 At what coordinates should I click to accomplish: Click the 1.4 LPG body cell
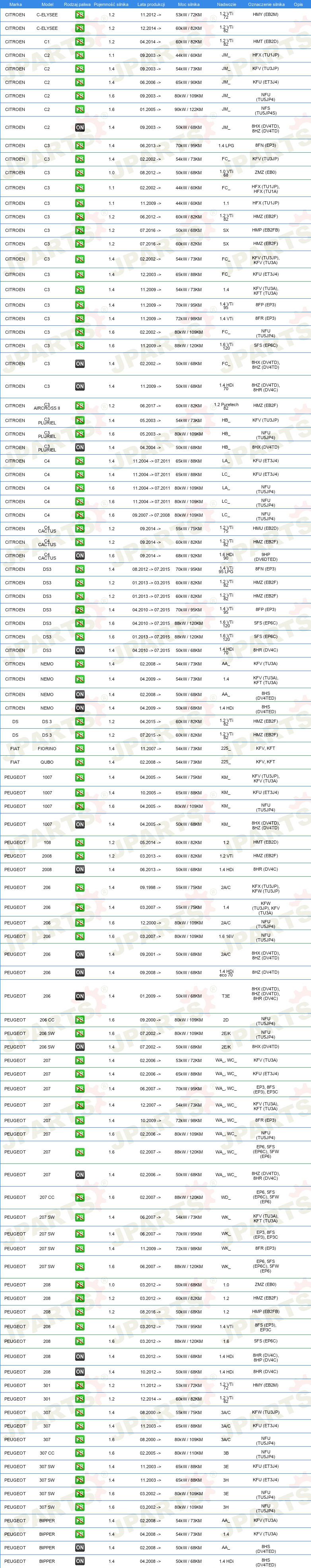point(226,146)
